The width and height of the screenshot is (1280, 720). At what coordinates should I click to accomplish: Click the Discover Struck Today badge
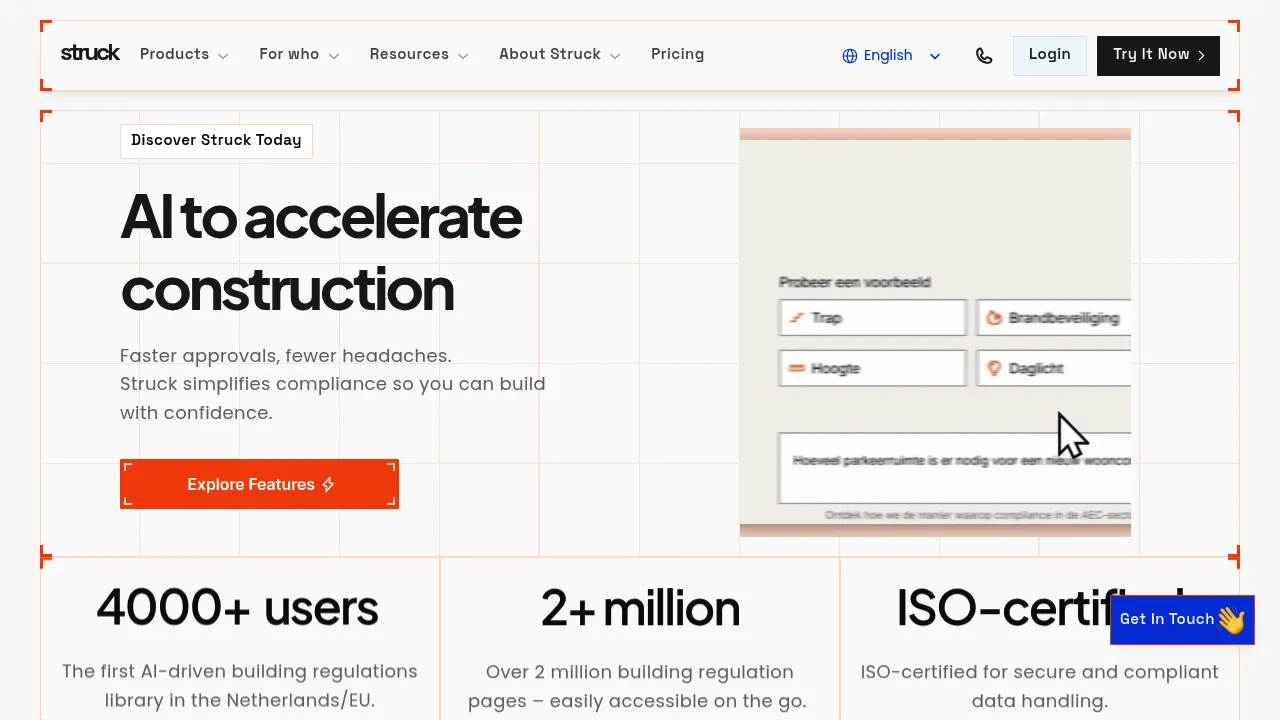click(x=216, y=141)
